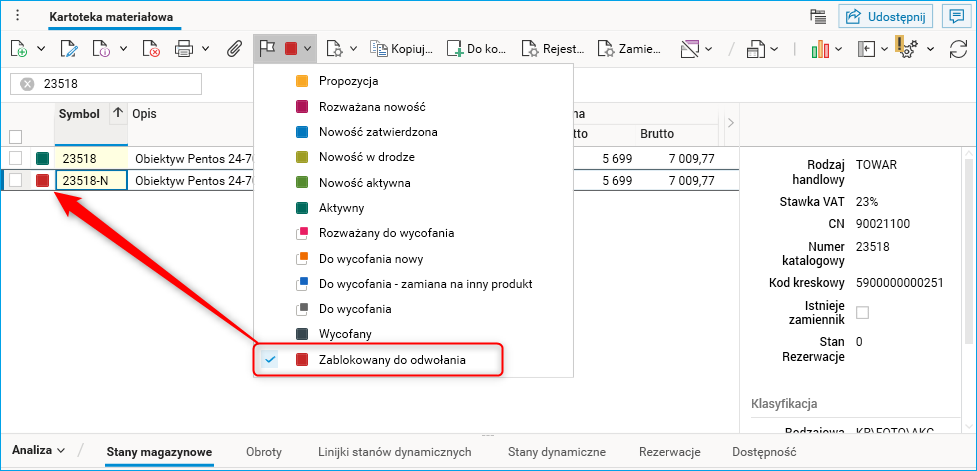Image resolution: width=977 pixels, height=471 pixels.
Task: Tick the checkbox for row 23518-N
Action: pyautogui.click(x=16, y=180)
